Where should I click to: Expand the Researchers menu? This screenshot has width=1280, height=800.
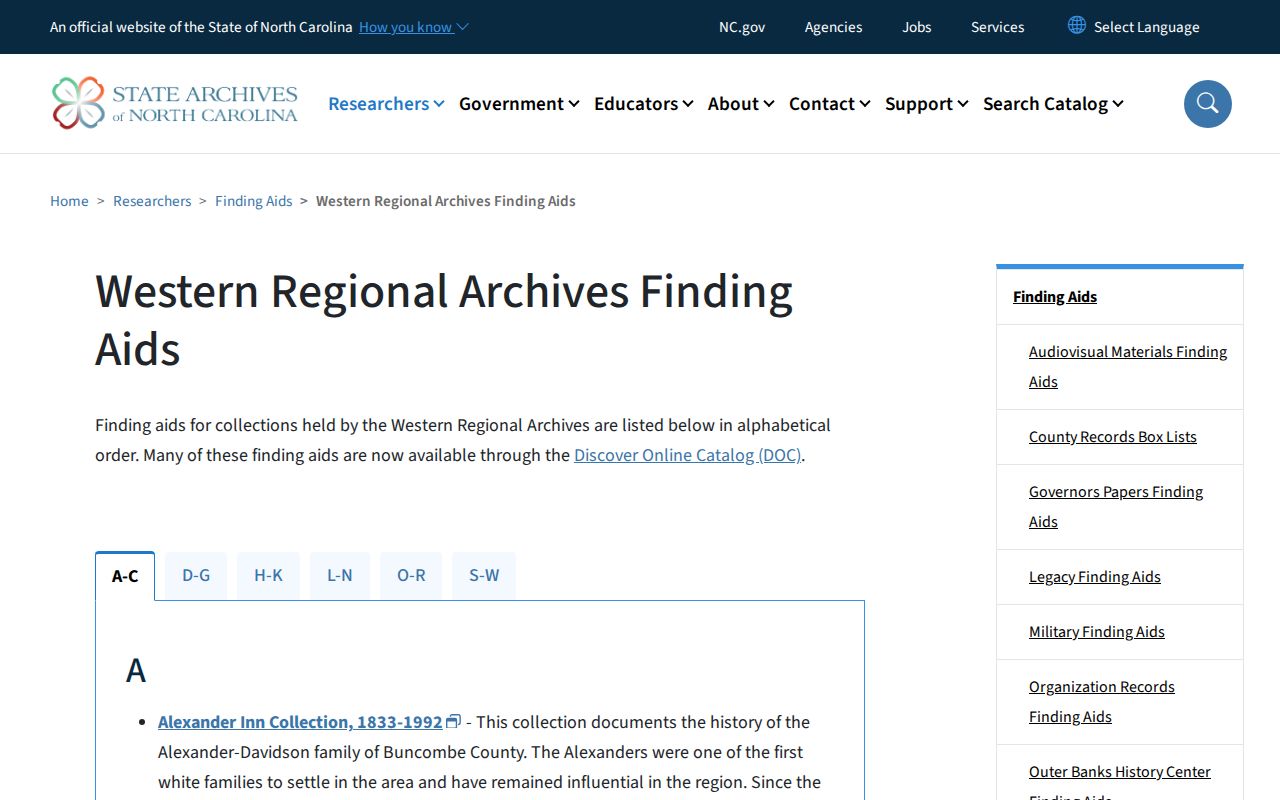click(386, 104)
